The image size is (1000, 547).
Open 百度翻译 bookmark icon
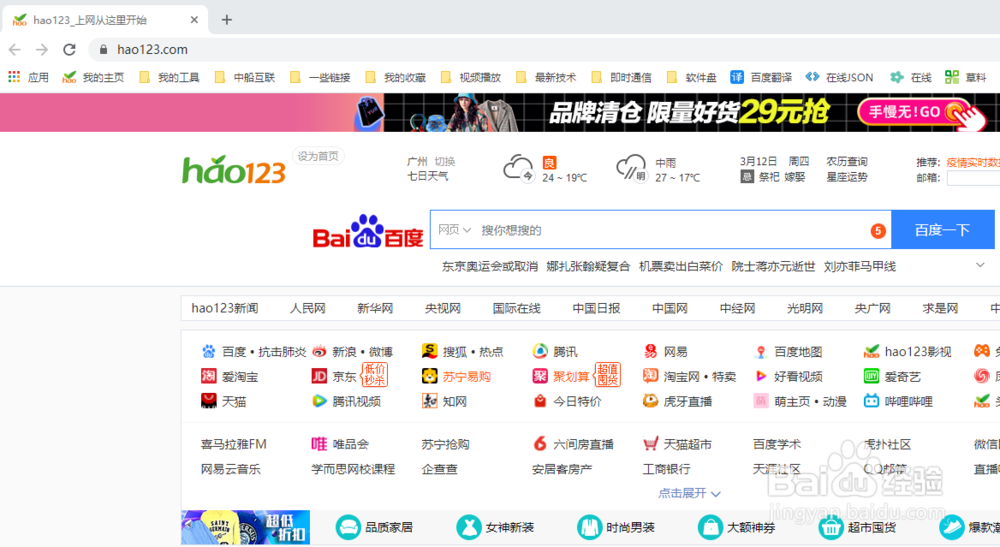point(737,77)
